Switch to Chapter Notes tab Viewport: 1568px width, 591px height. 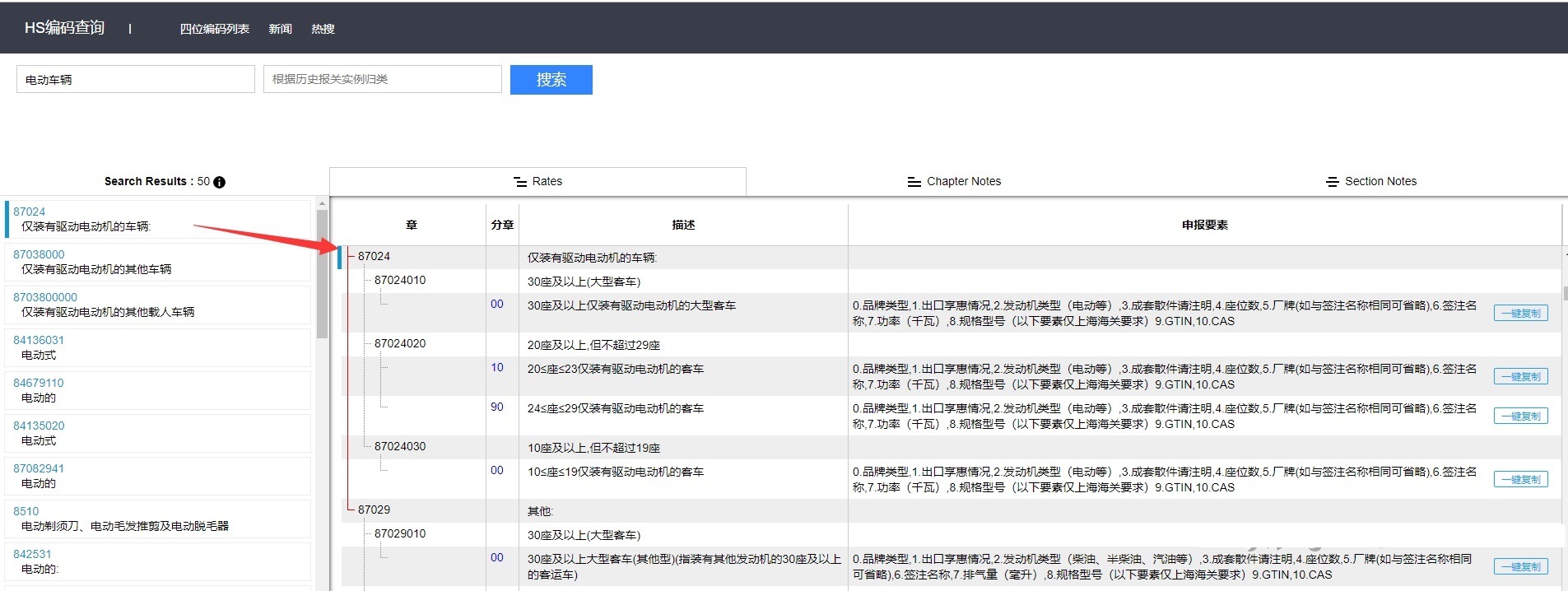[x=954, y=182]
